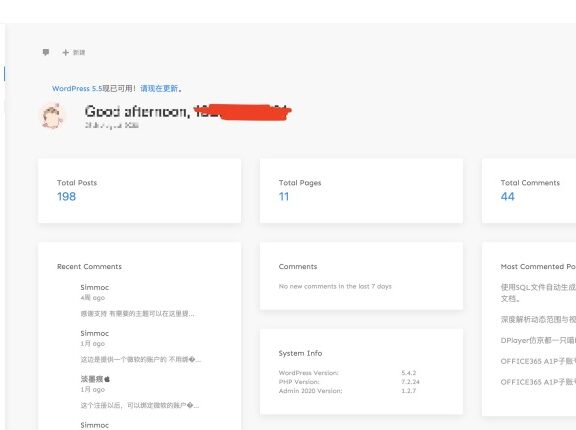Select No new comments in last 7 days text
The width and height of the screenshot is (576, 430).
335,286
